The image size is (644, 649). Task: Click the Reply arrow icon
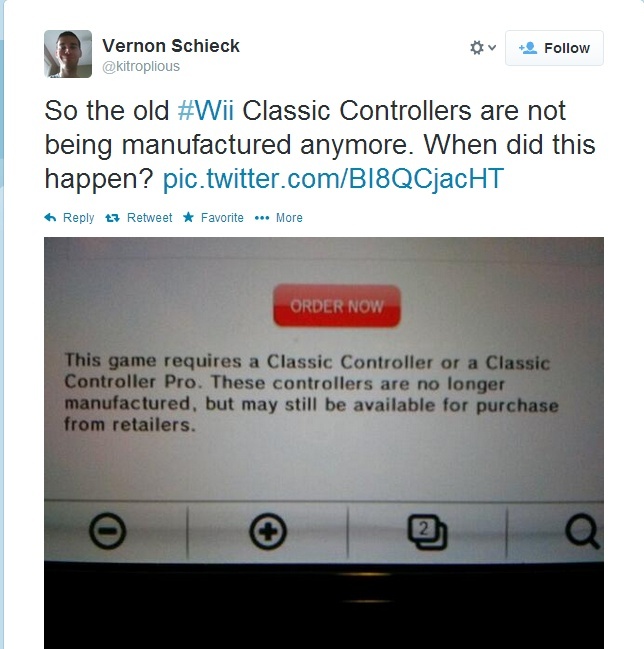(x=50, y=217)
